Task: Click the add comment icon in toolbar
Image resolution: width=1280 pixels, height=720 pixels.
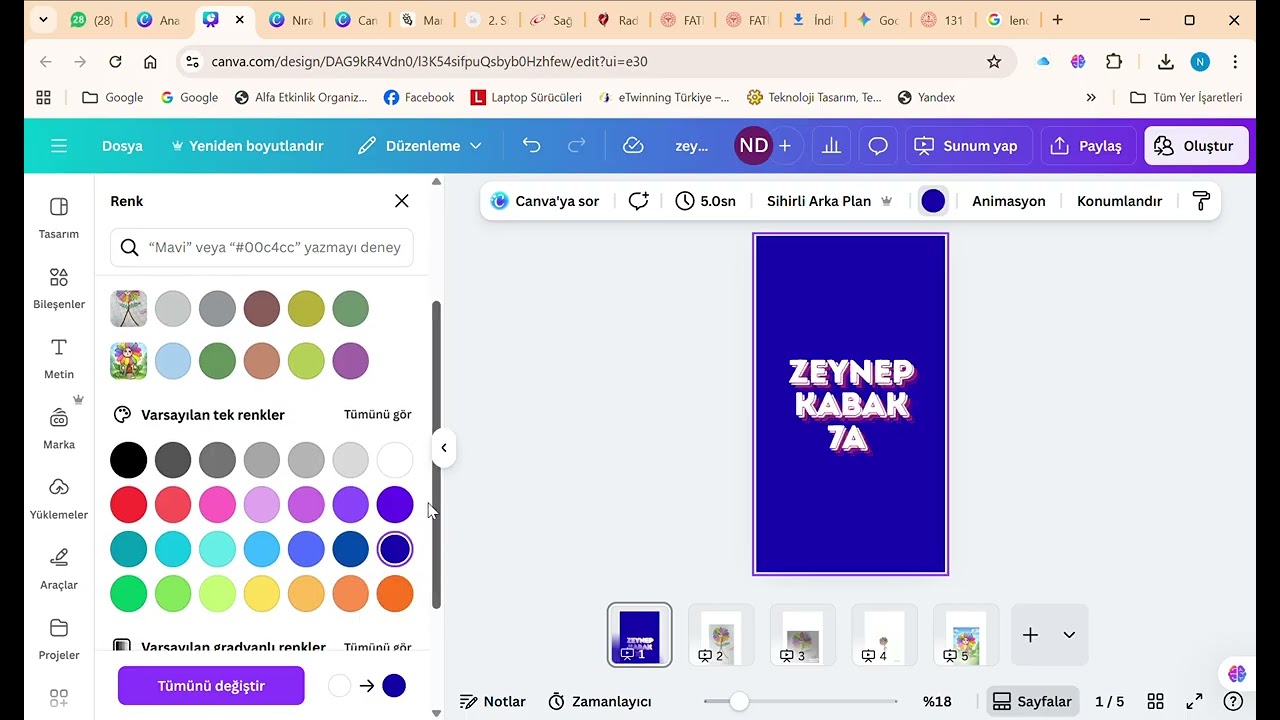Action: pyautogui.click(x=638, y=201)
